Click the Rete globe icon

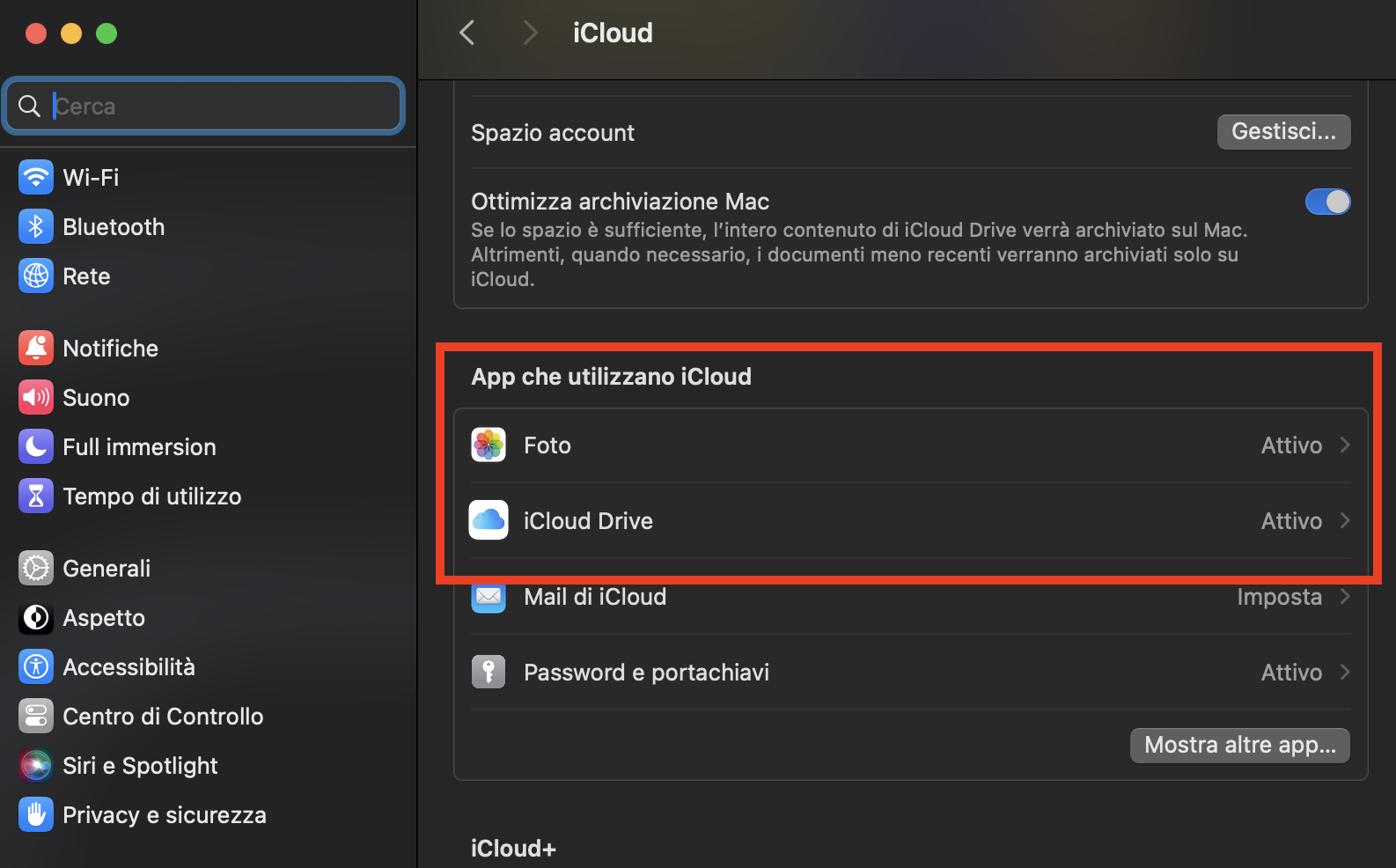coord(36,276)
